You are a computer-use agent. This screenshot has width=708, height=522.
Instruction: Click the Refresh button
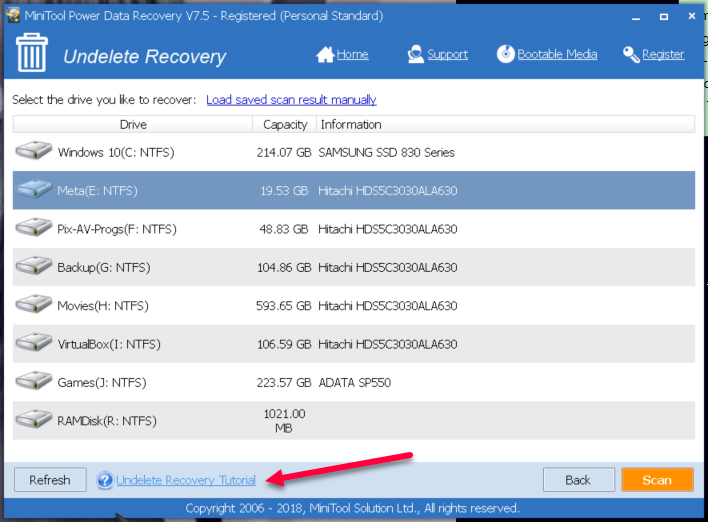click(x=50, y=480)
